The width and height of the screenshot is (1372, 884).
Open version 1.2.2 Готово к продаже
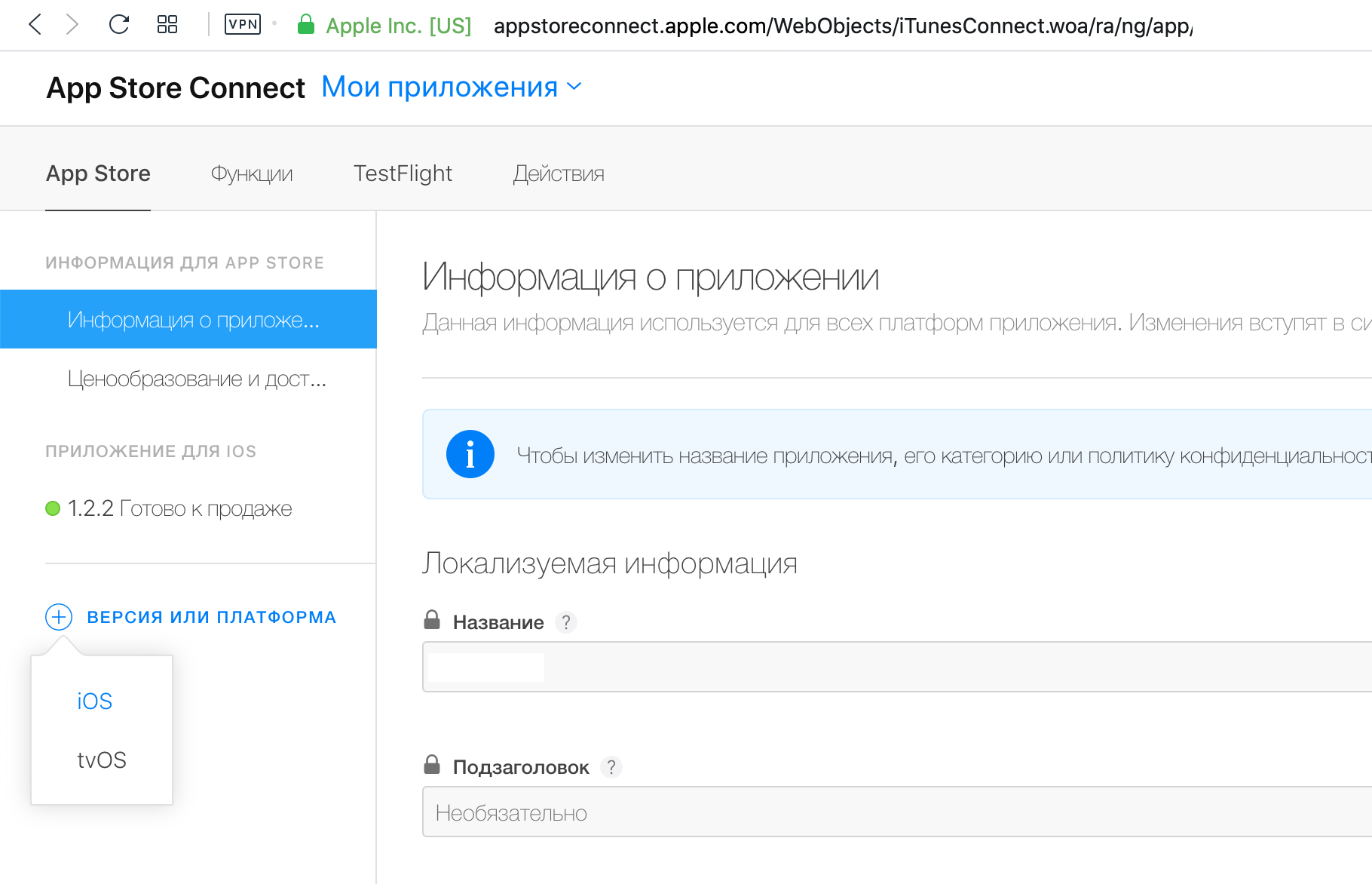click(x=179, y=508)
